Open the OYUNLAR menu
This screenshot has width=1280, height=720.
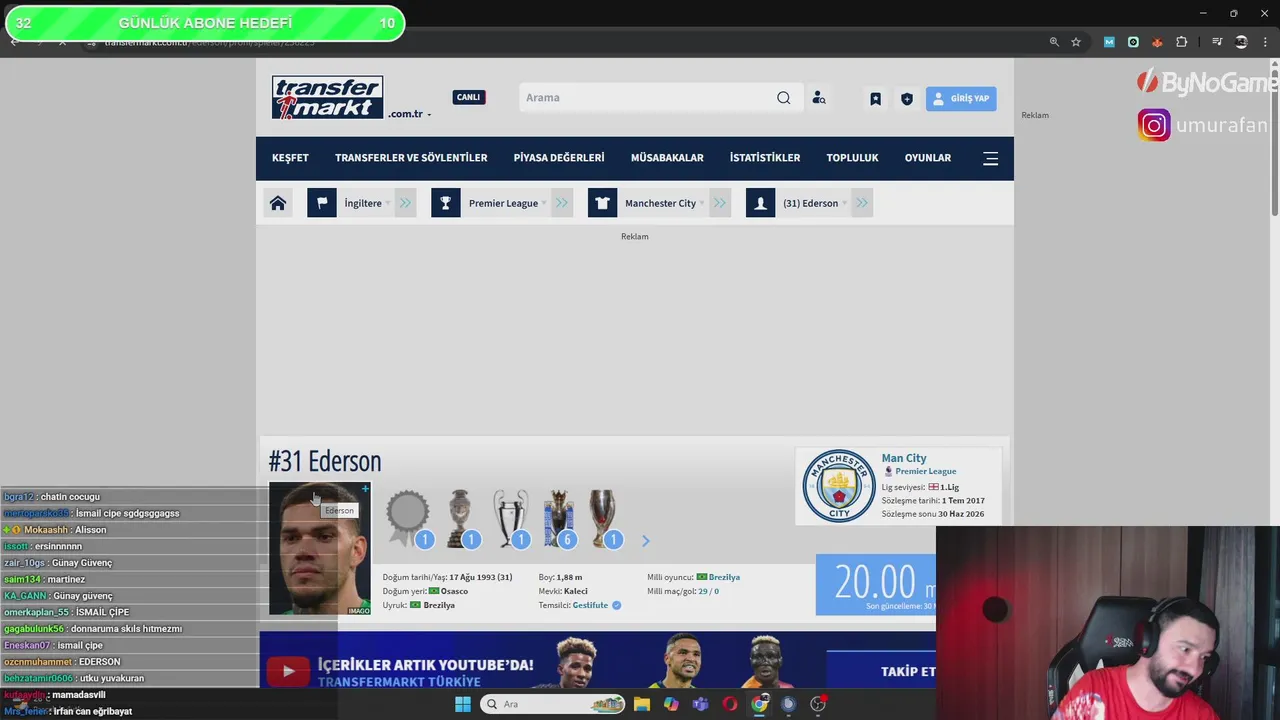pos(928,158)
